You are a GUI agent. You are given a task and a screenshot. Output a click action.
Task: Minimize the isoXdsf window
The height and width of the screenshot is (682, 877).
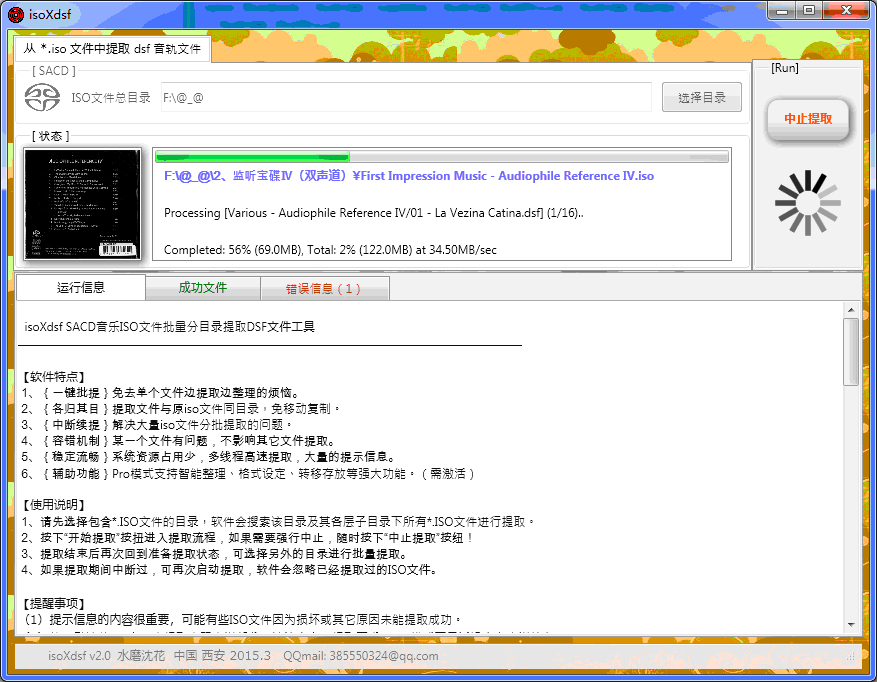click(781, 10)
